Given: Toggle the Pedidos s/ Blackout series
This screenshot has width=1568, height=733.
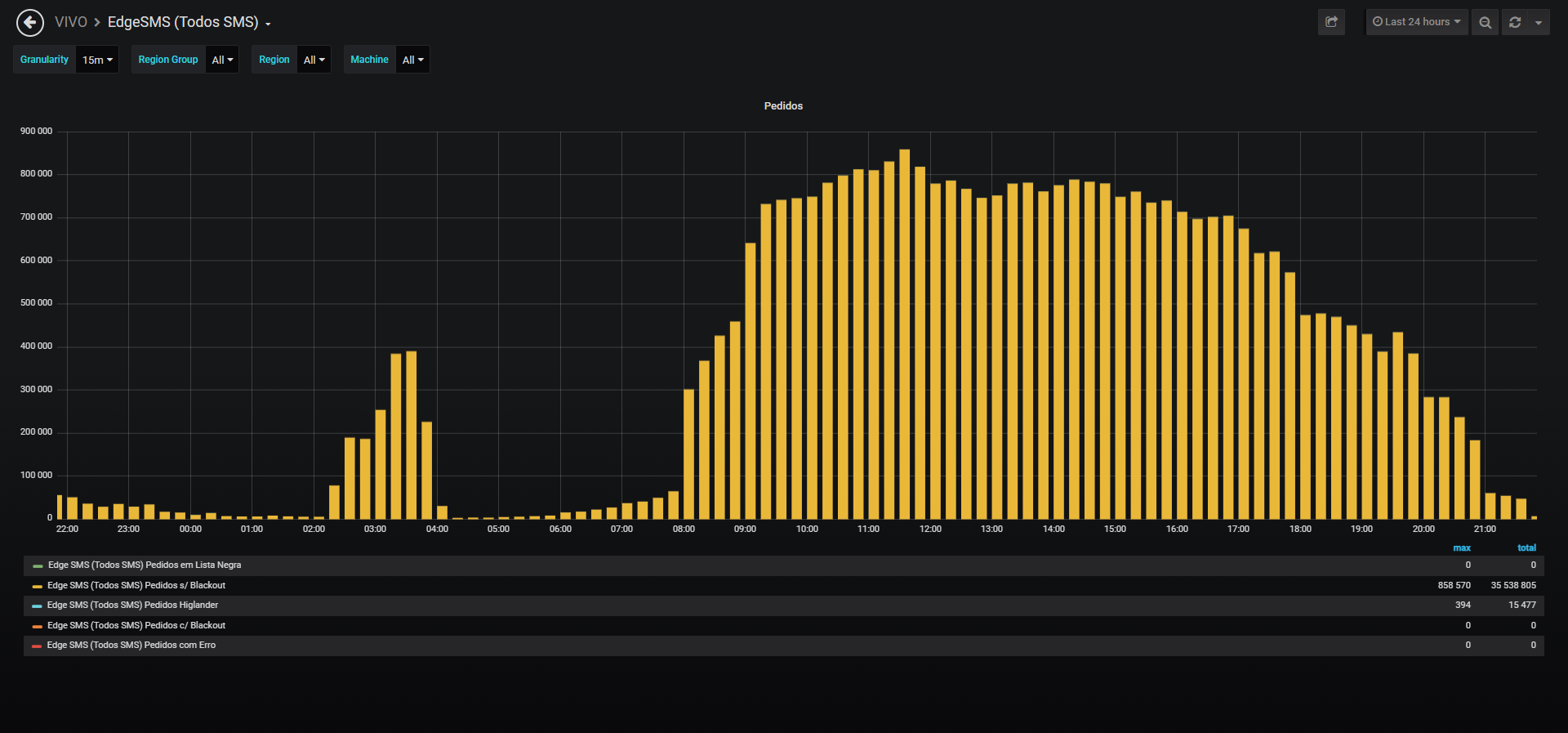Looking at the screenshot, I should point(136,586).
